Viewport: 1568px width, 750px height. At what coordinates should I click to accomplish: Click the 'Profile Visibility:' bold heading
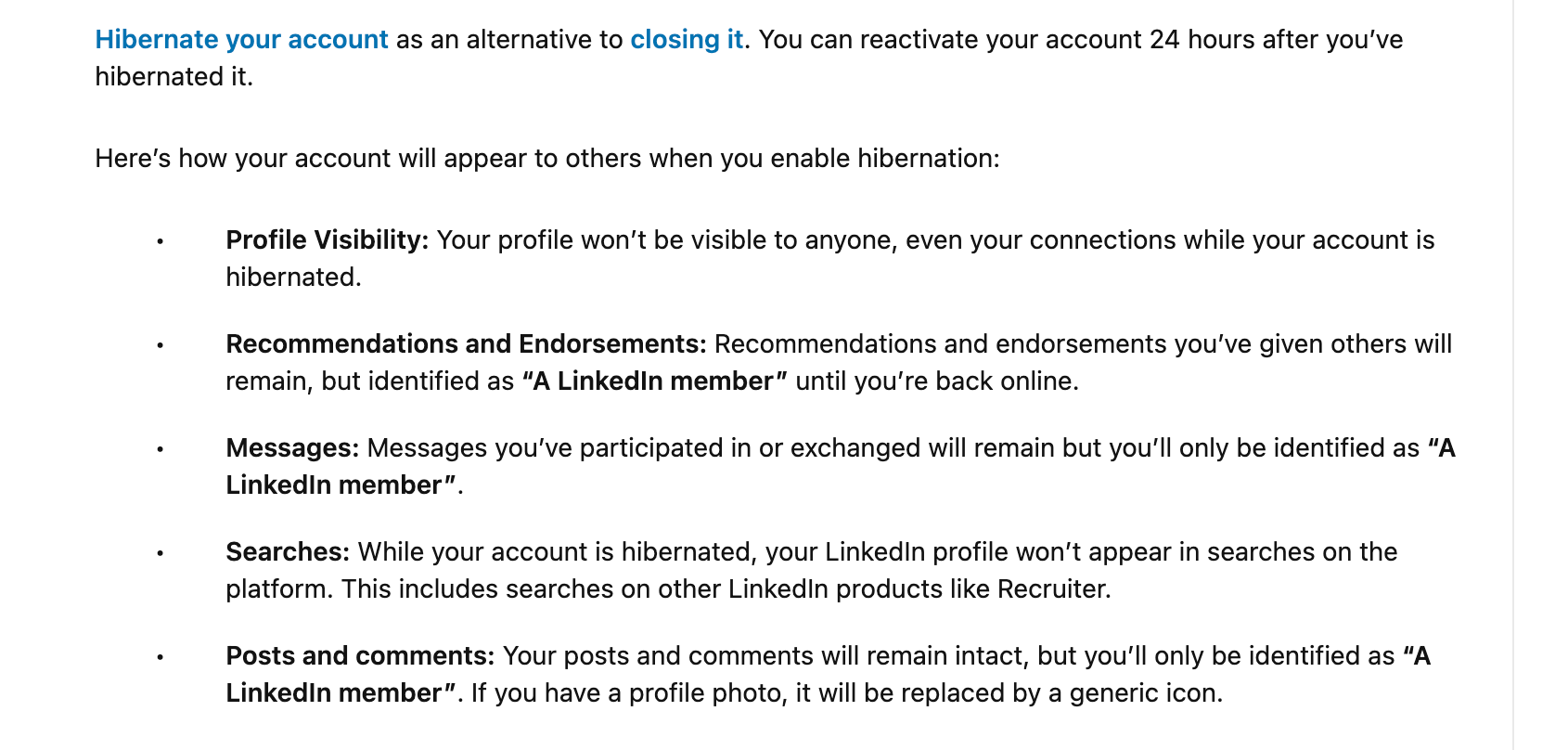327,240
